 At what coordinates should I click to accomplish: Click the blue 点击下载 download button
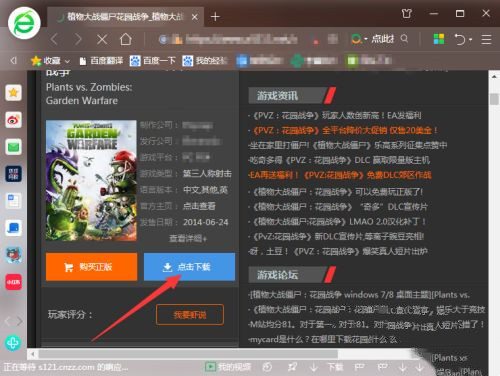(189, 267)
